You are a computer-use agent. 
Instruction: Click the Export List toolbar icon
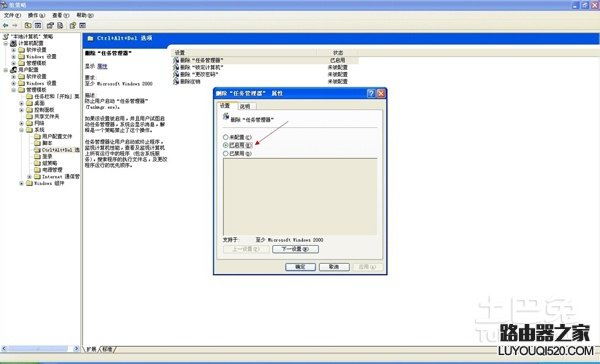tap(60, 25)
